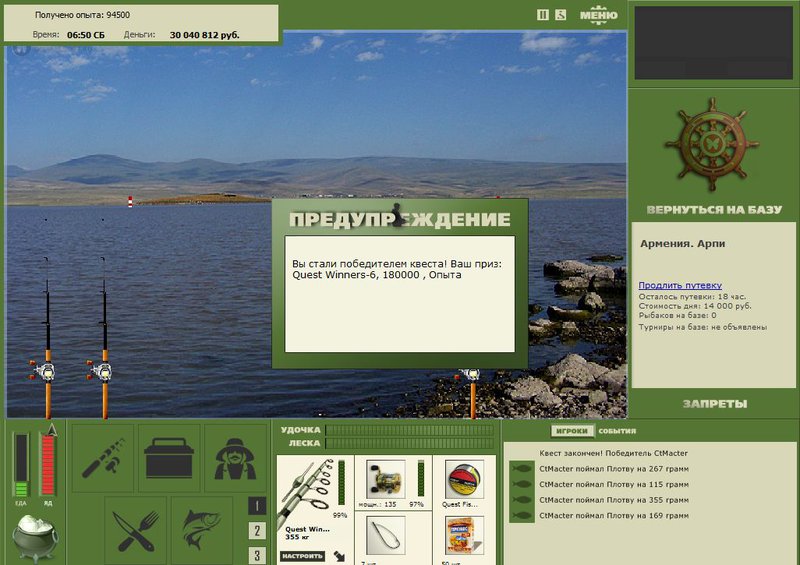The image size is (800, 565).
Task: Click the ship wheel to return to base
Action: pyautogui.click(x=712, y=144)
